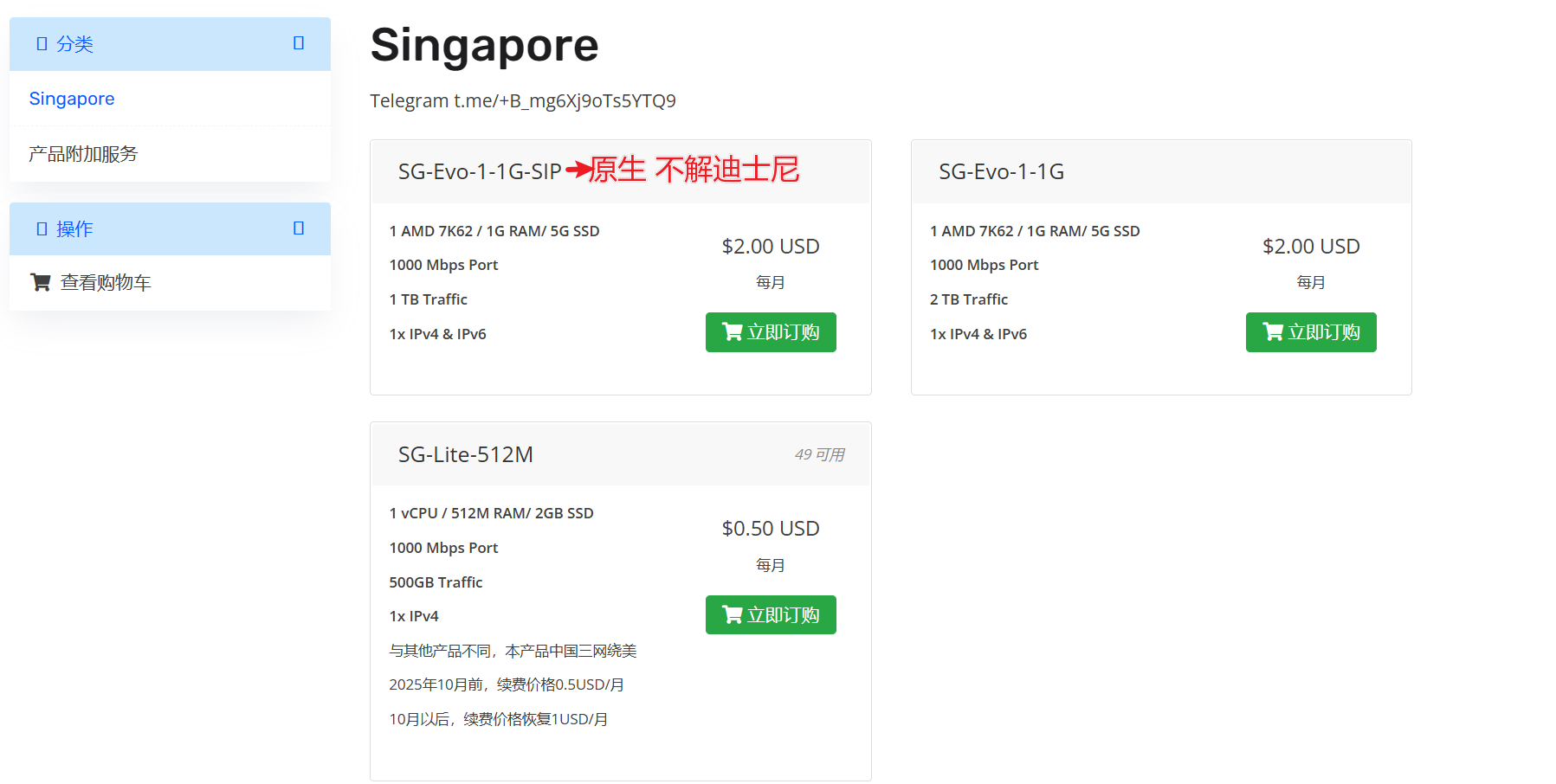The image size is (1556, 784).
Task: Click cart icon in SG-Evo-1-1G-SIP order button
Action: [733, 332]
